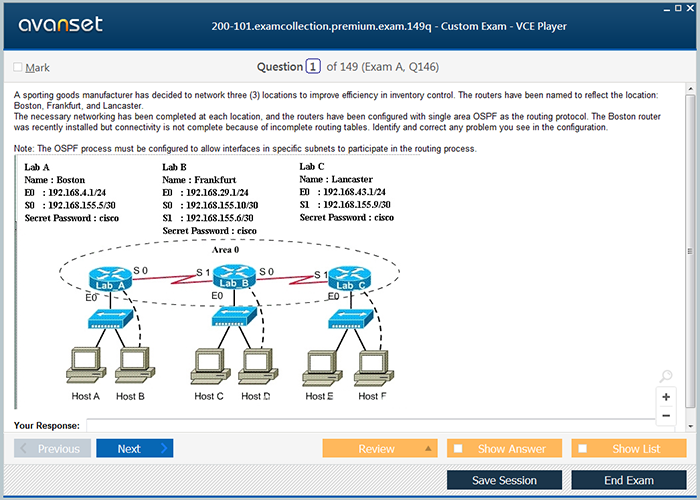Select the Host A computer icon
The height and width of the screenshot is (500, 700).
(x=86, y=365)
